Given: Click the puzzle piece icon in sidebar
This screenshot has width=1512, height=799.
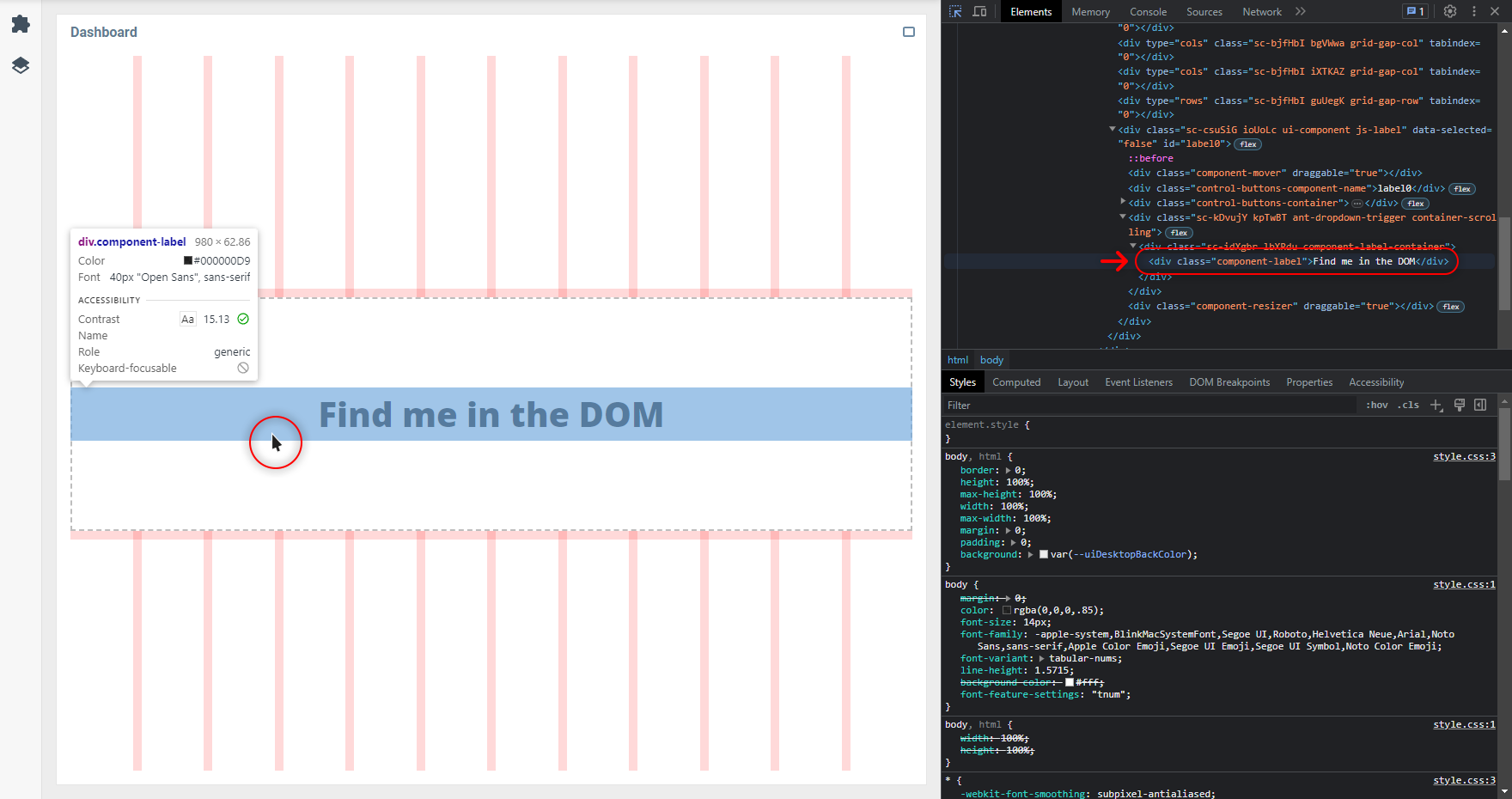Looking at the screenshot, I should click(21, 24).
